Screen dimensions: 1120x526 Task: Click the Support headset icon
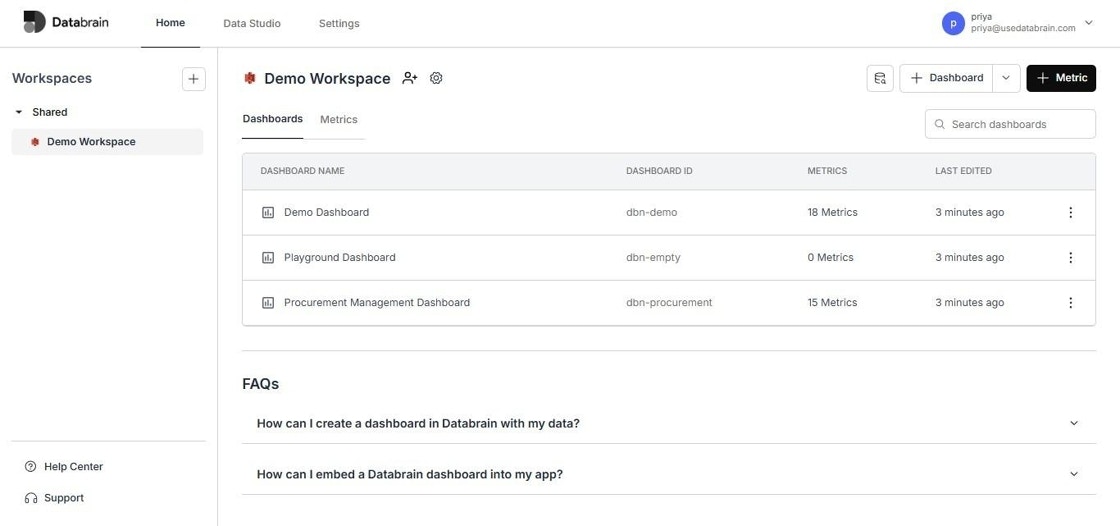(31, 498)
